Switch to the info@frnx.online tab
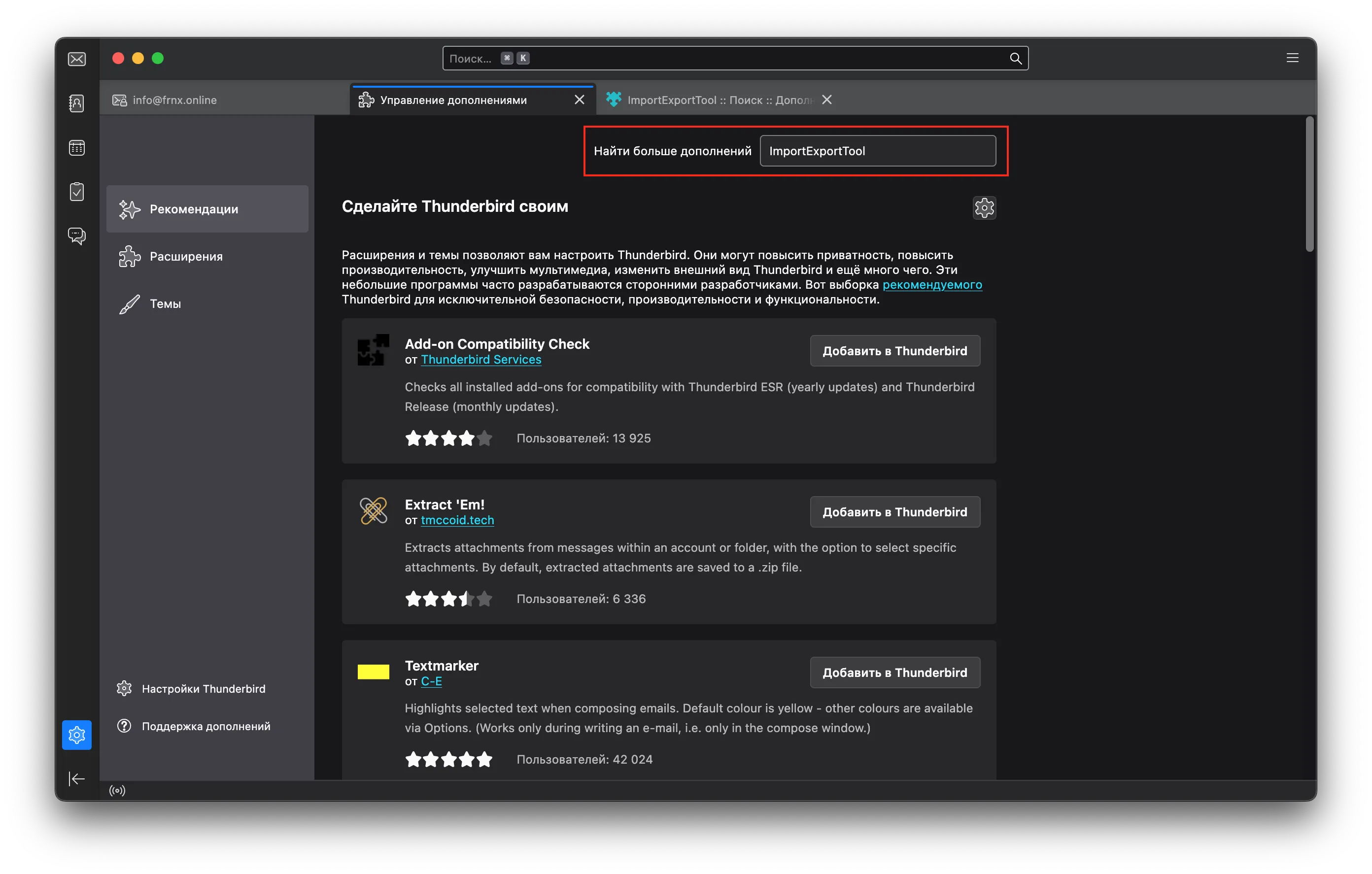 click(174, 101)
